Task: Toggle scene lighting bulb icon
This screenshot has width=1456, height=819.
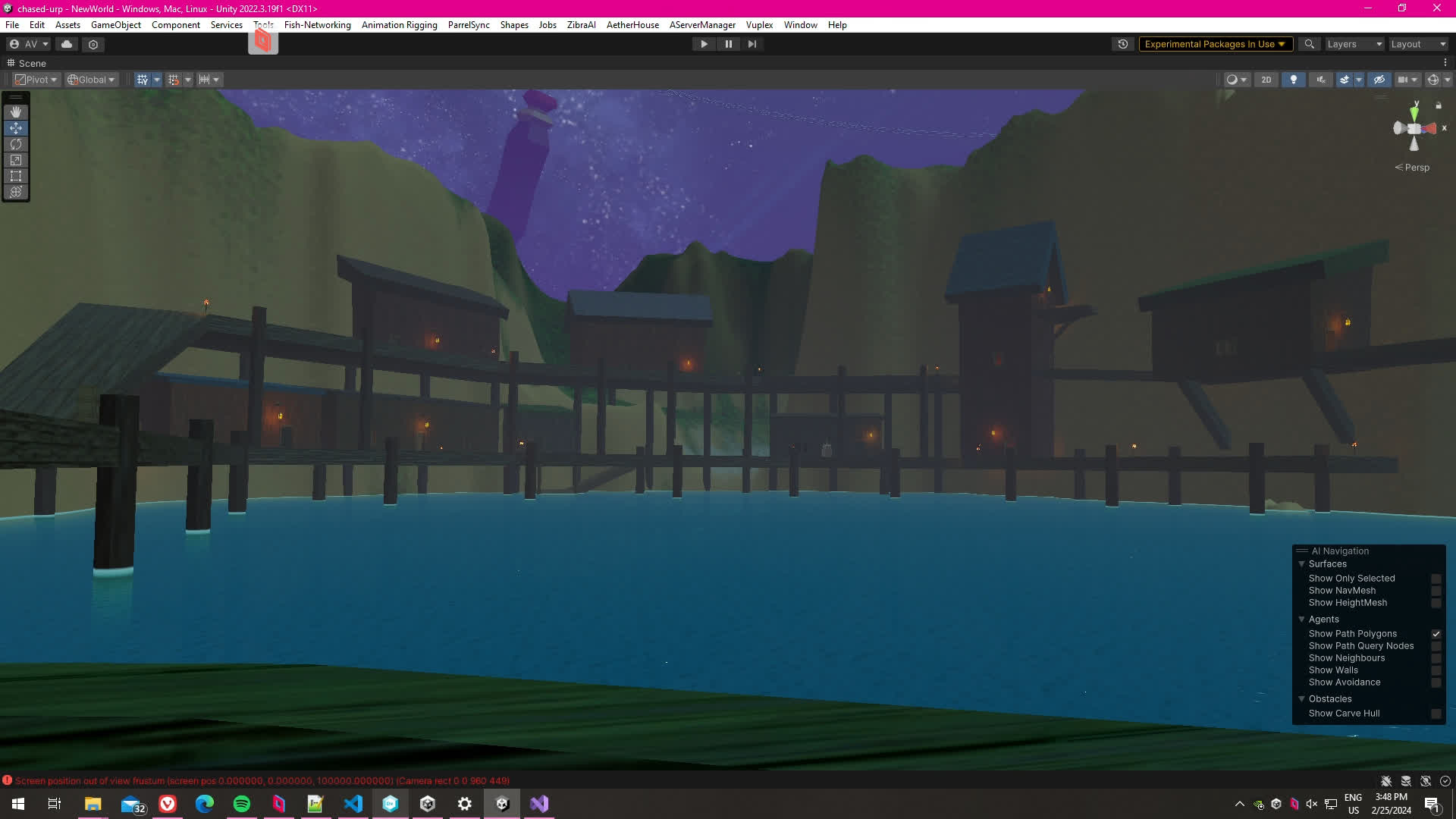Action: [x=1293, y=80]
